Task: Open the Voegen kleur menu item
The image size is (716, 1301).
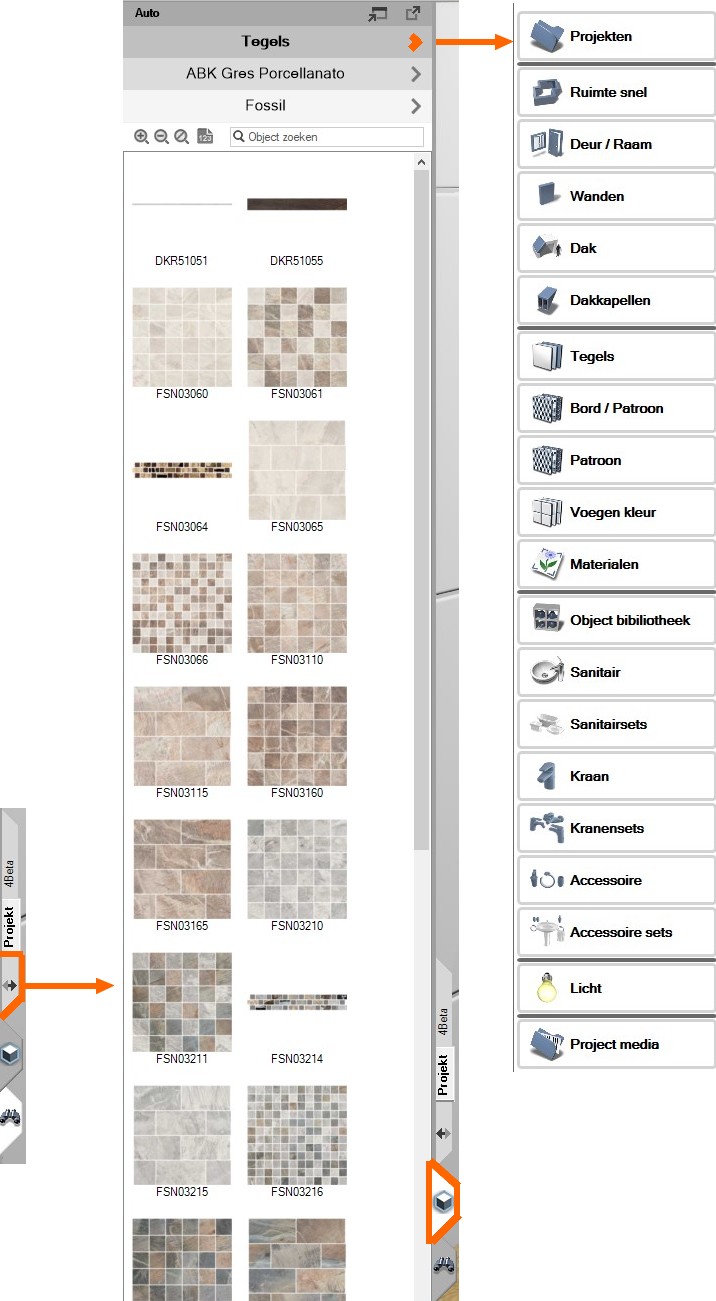Action: (616, 512)
